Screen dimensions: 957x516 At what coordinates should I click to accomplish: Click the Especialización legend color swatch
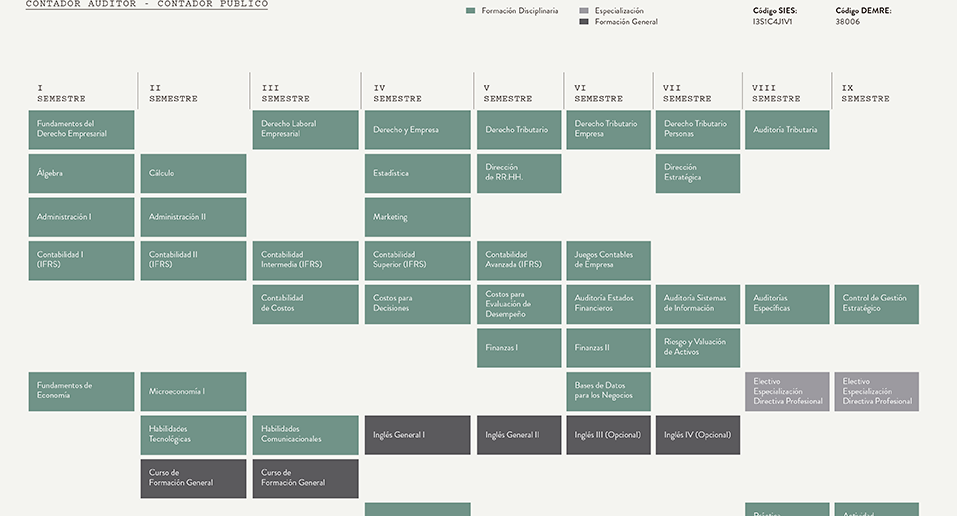(584, 11)
